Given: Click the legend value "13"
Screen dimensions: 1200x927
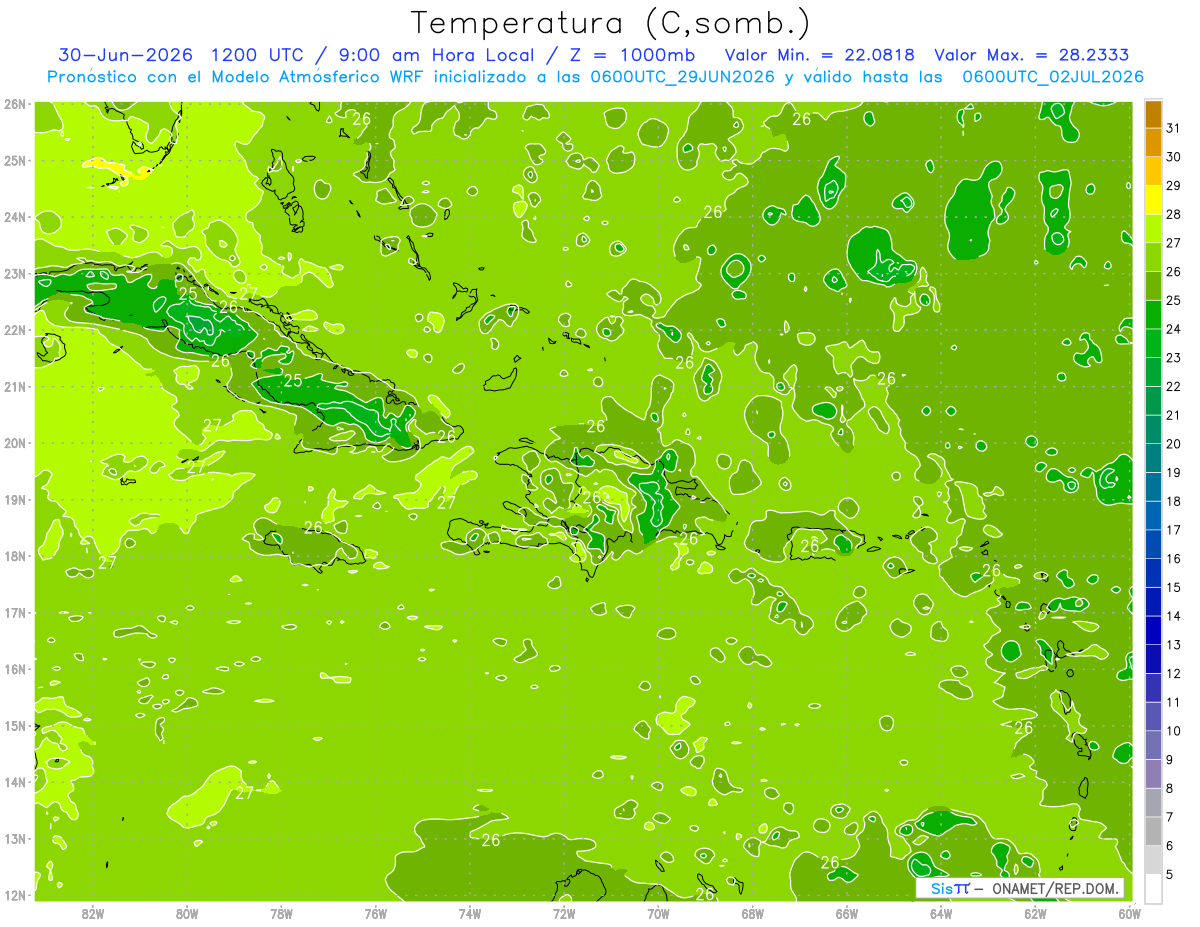Looking at the screenshot, I should (x=1173, y=645).
